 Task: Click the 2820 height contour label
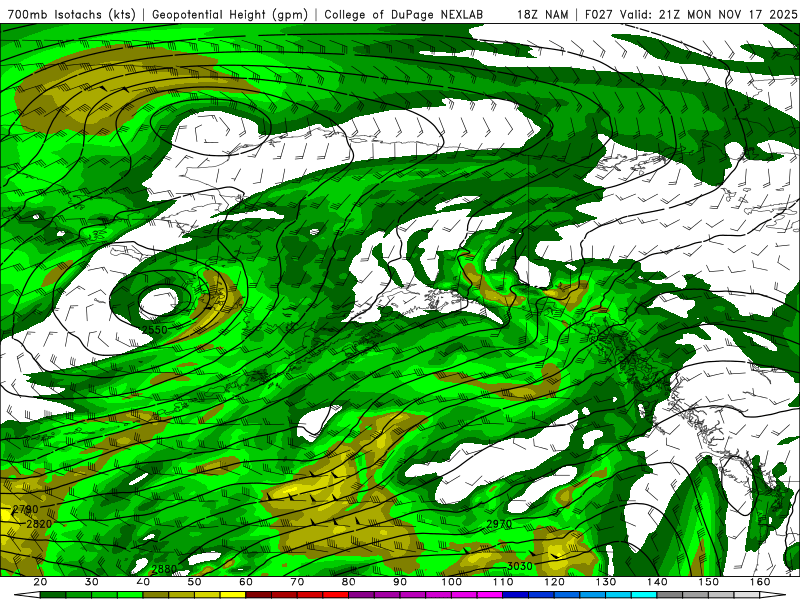coord(39,524)
